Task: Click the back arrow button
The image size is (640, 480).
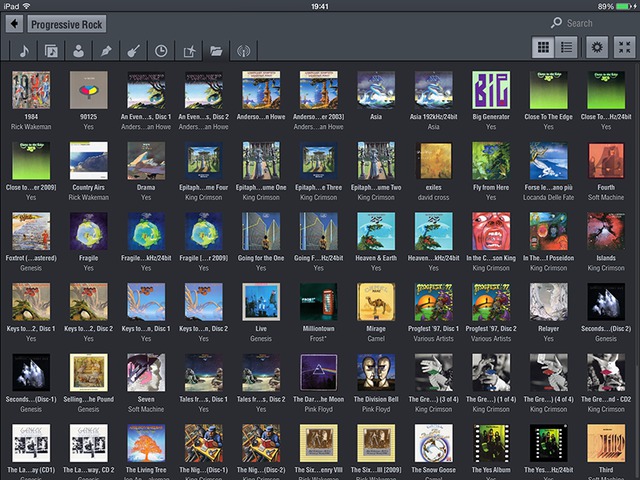Action: (x=14, y=23)
